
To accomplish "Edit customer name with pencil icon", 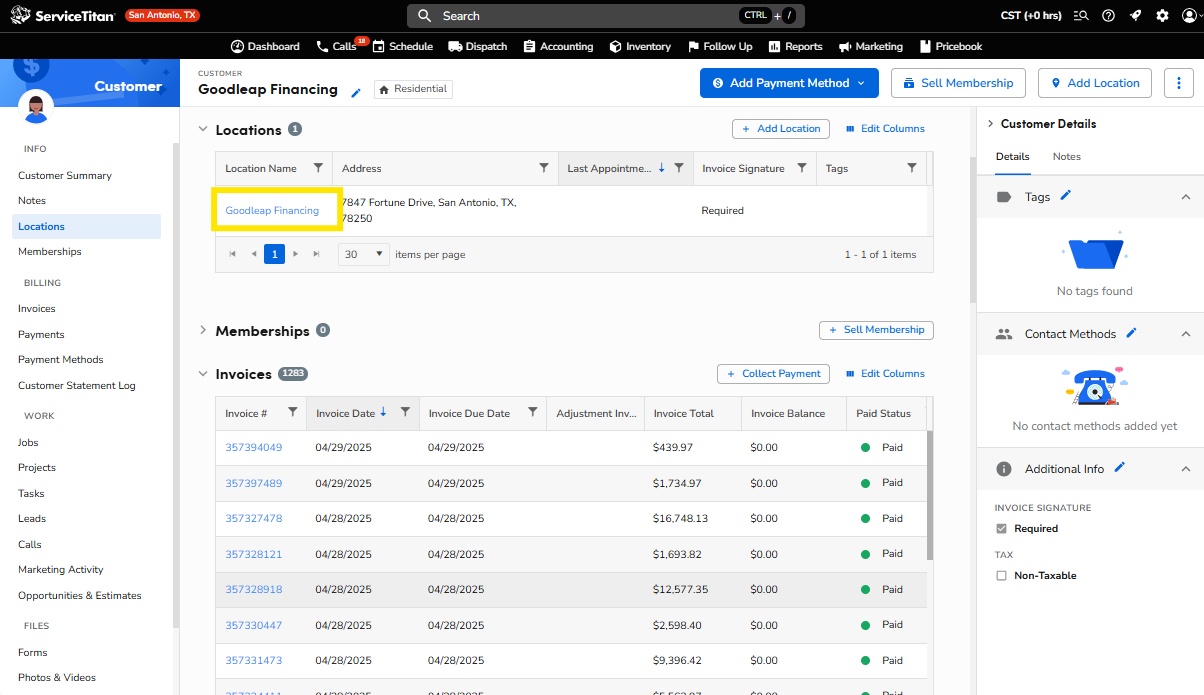I will (356, 92).
